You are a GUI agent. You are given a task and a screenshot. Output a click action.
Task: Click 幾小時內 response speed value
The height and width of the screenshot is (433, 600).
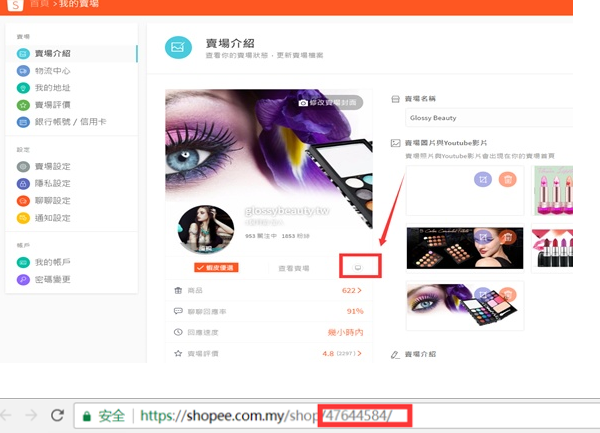click(345, 332)
